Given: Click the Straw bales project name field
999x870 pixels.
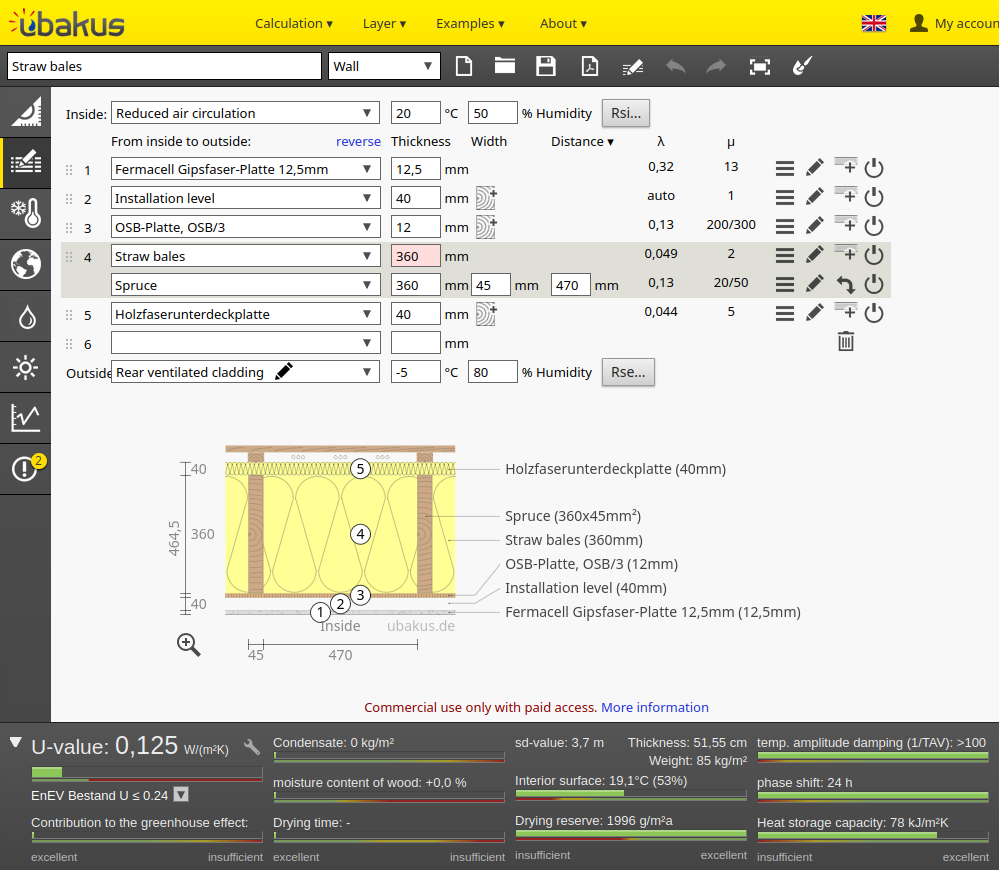Looking at the screenshot, I should point(164,66).
